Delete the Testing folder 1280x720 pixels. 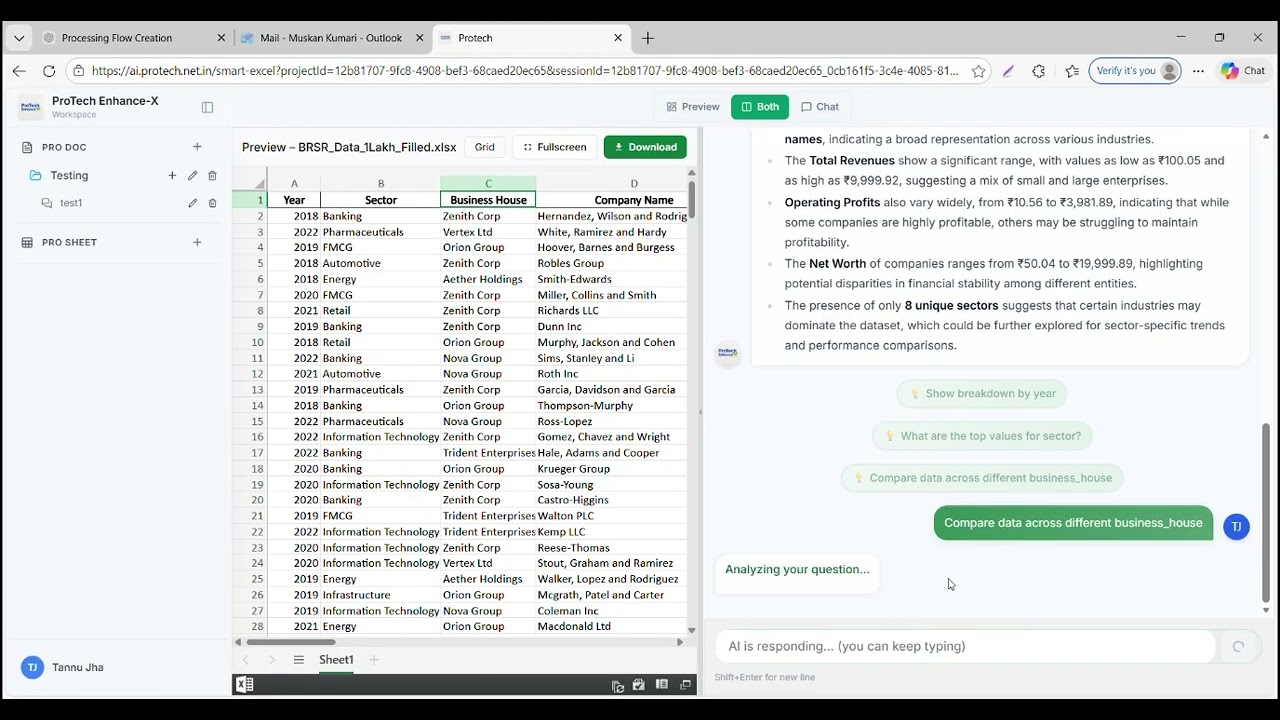tap(212, 176)
